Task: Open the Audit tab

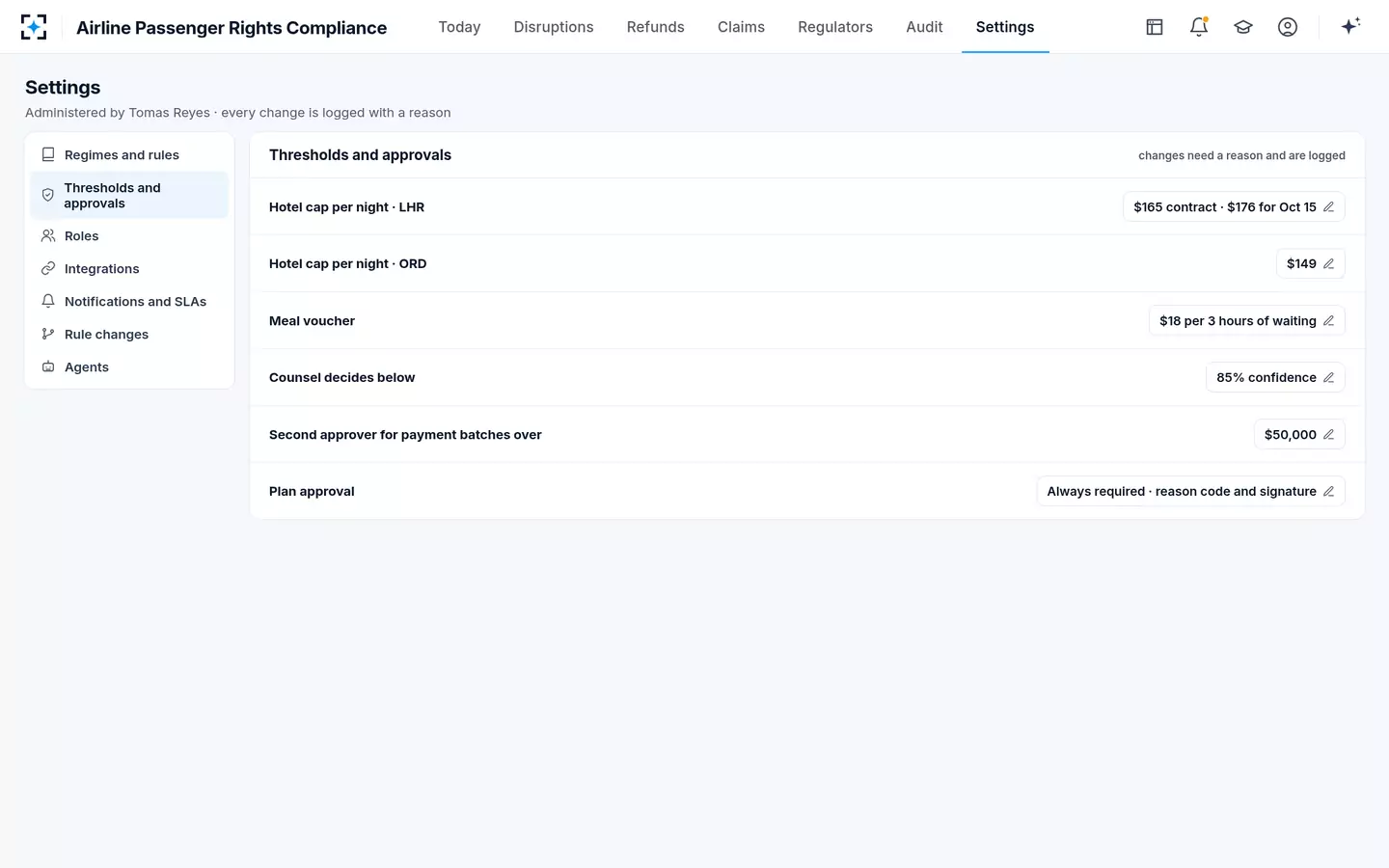Action: (x=924, y=27)
